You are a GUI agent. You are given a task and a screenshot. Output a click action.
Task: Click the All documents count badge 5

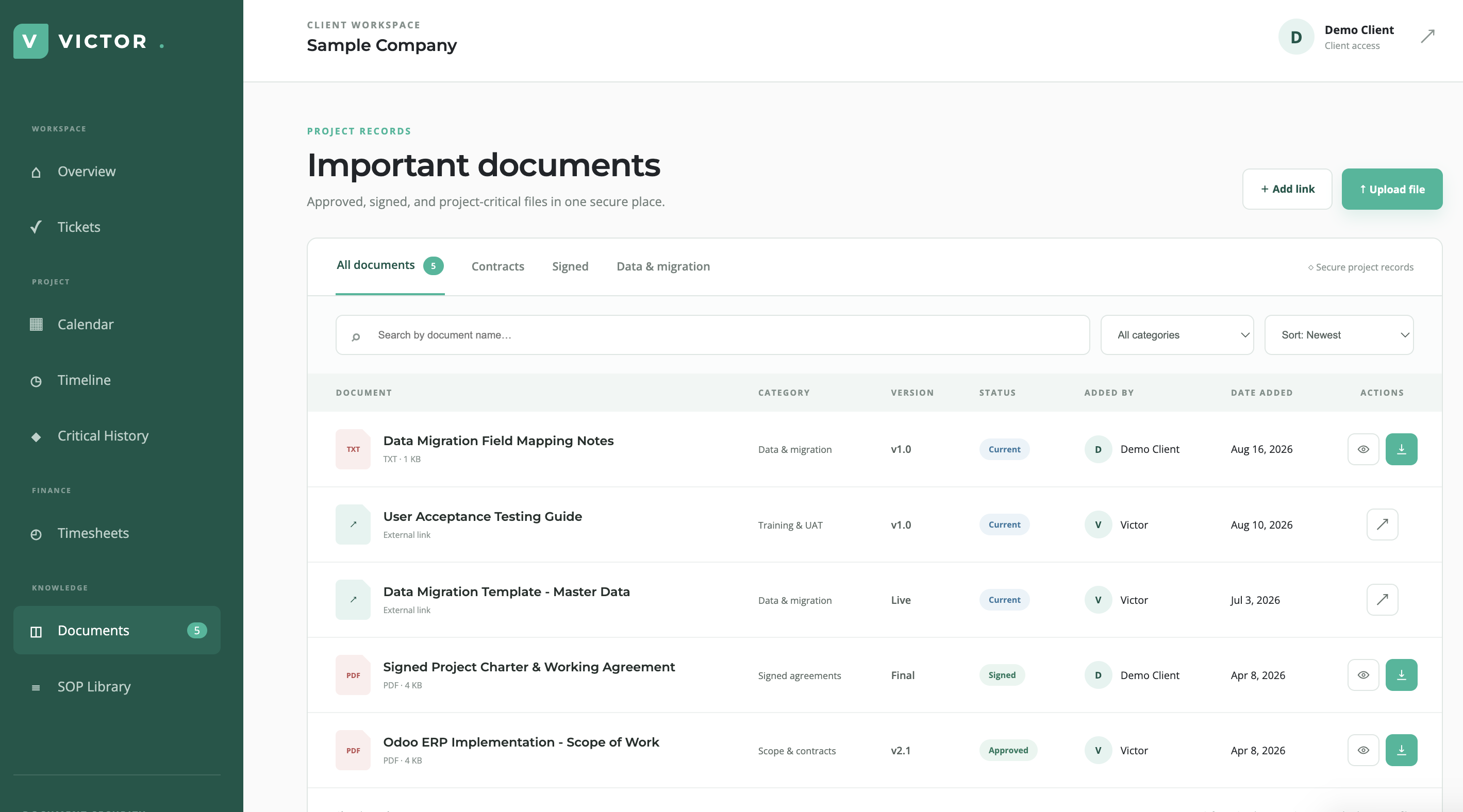click(x=433, y=265)
